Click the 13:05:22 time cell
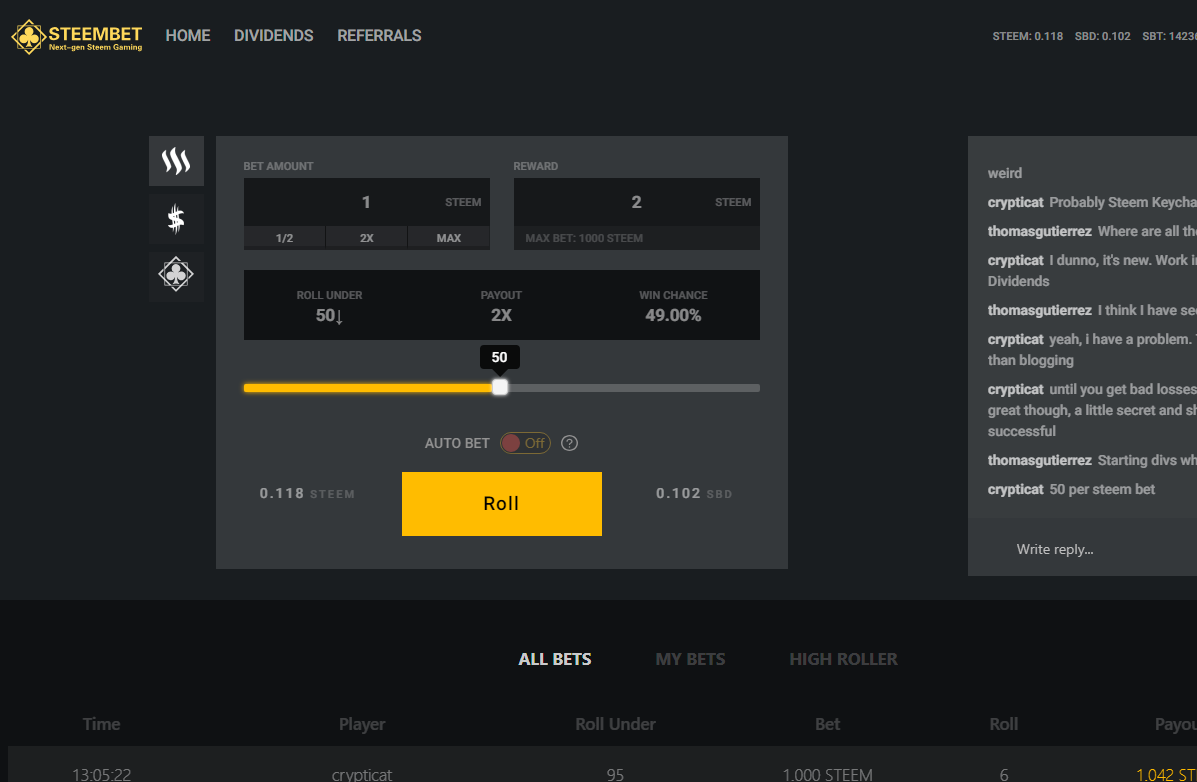1197x782 pixels. (102, 774)
